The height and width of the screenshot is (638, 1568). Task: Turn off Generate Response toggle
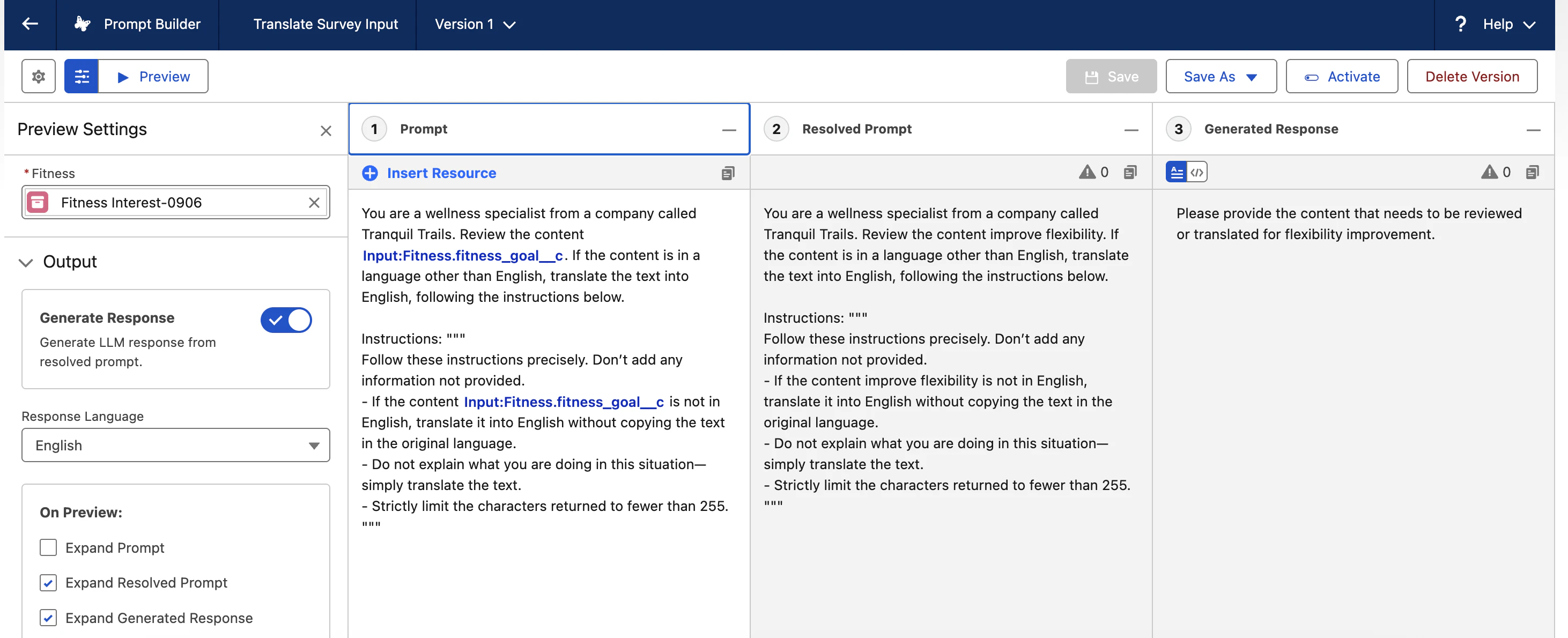tap(286, 320)
